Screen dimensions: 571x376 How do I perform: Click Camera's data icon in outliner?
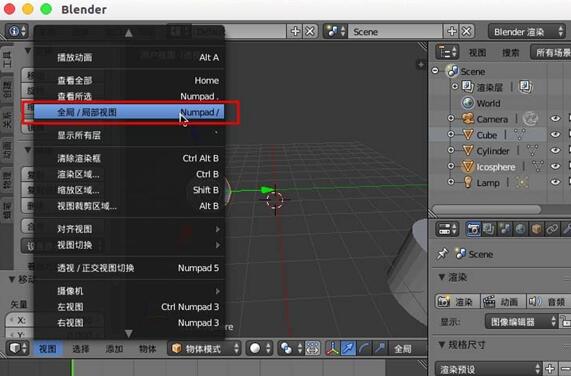pos(530,119)
